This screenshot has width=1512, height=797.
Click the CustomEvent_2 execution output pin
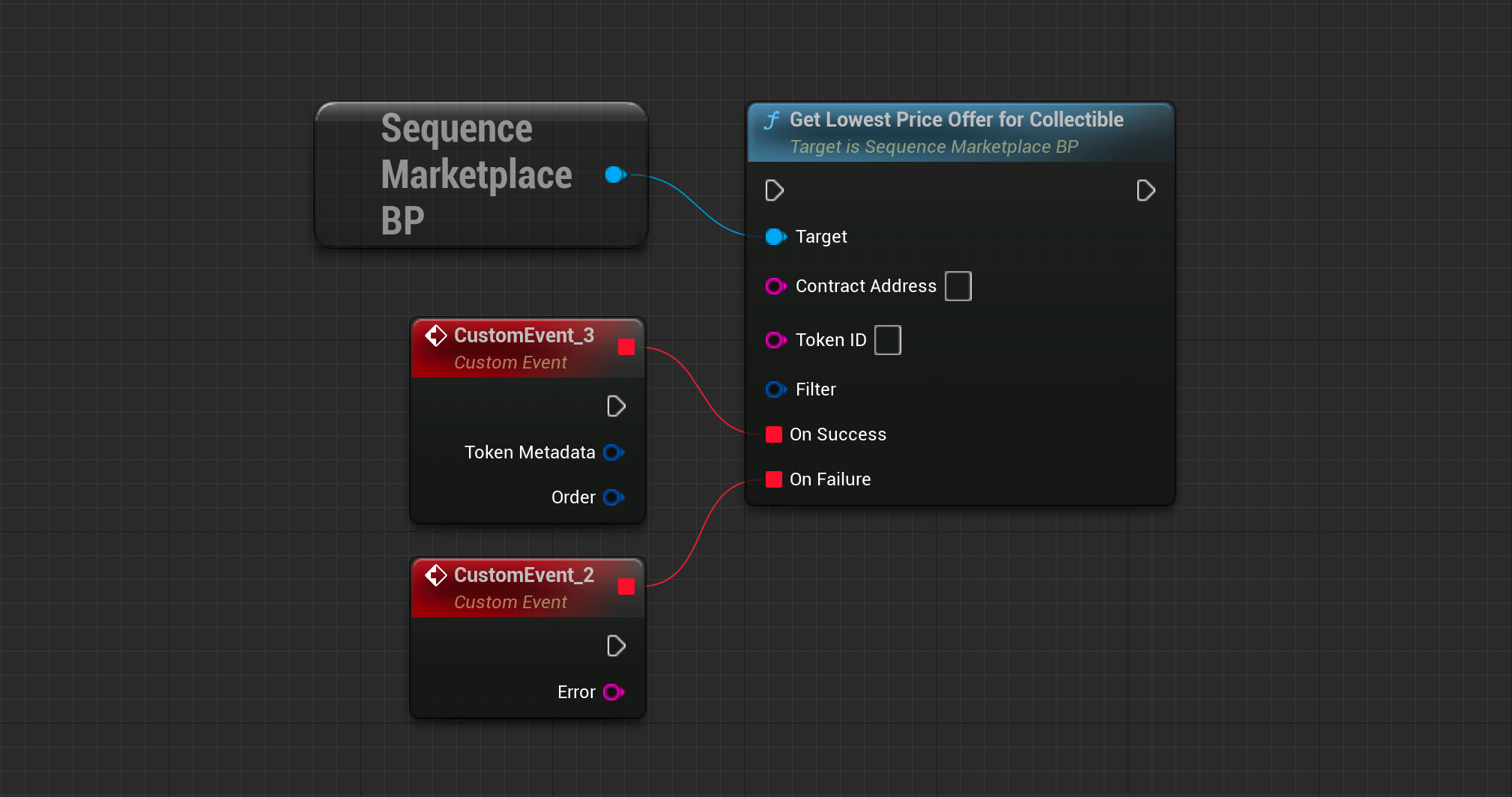[x=616, y=646]
